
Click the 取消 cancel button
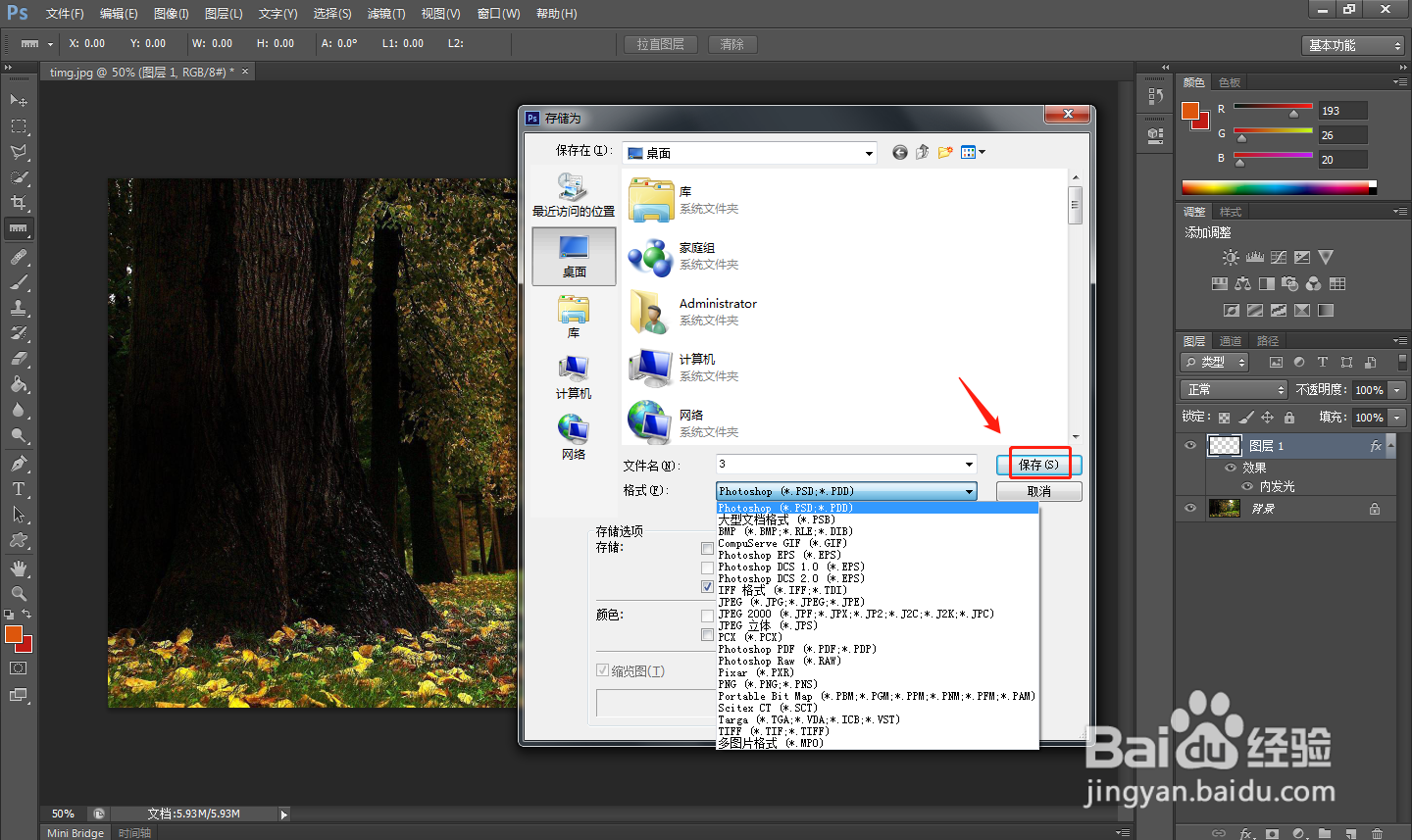pyautogui.click(x=1039, y=491)
